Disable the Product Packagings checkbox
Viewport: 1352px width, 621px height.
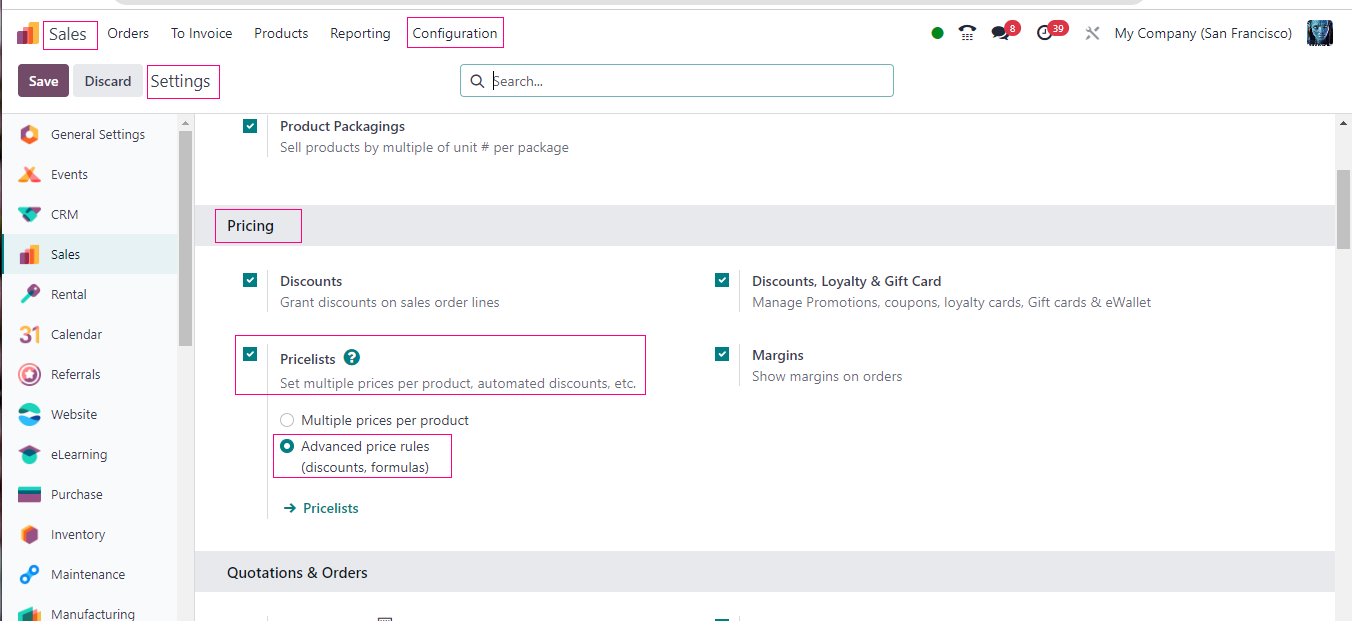click(x=250, y=126)
